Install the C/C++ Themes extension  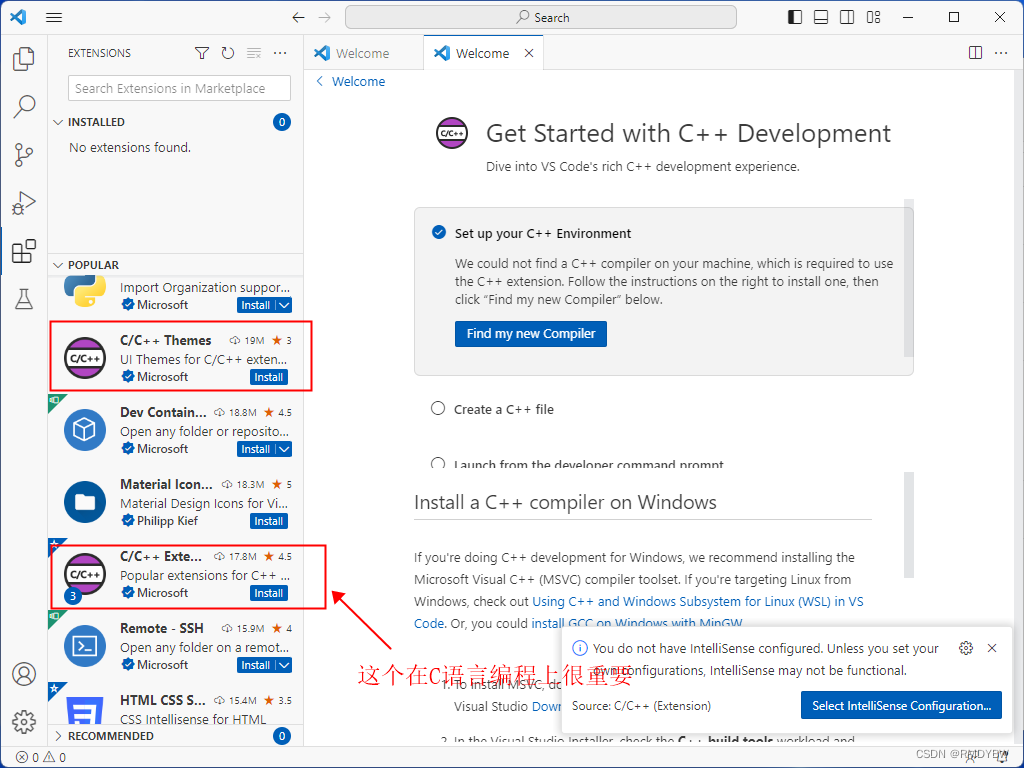pyautogui.click(x=268, y=377)
